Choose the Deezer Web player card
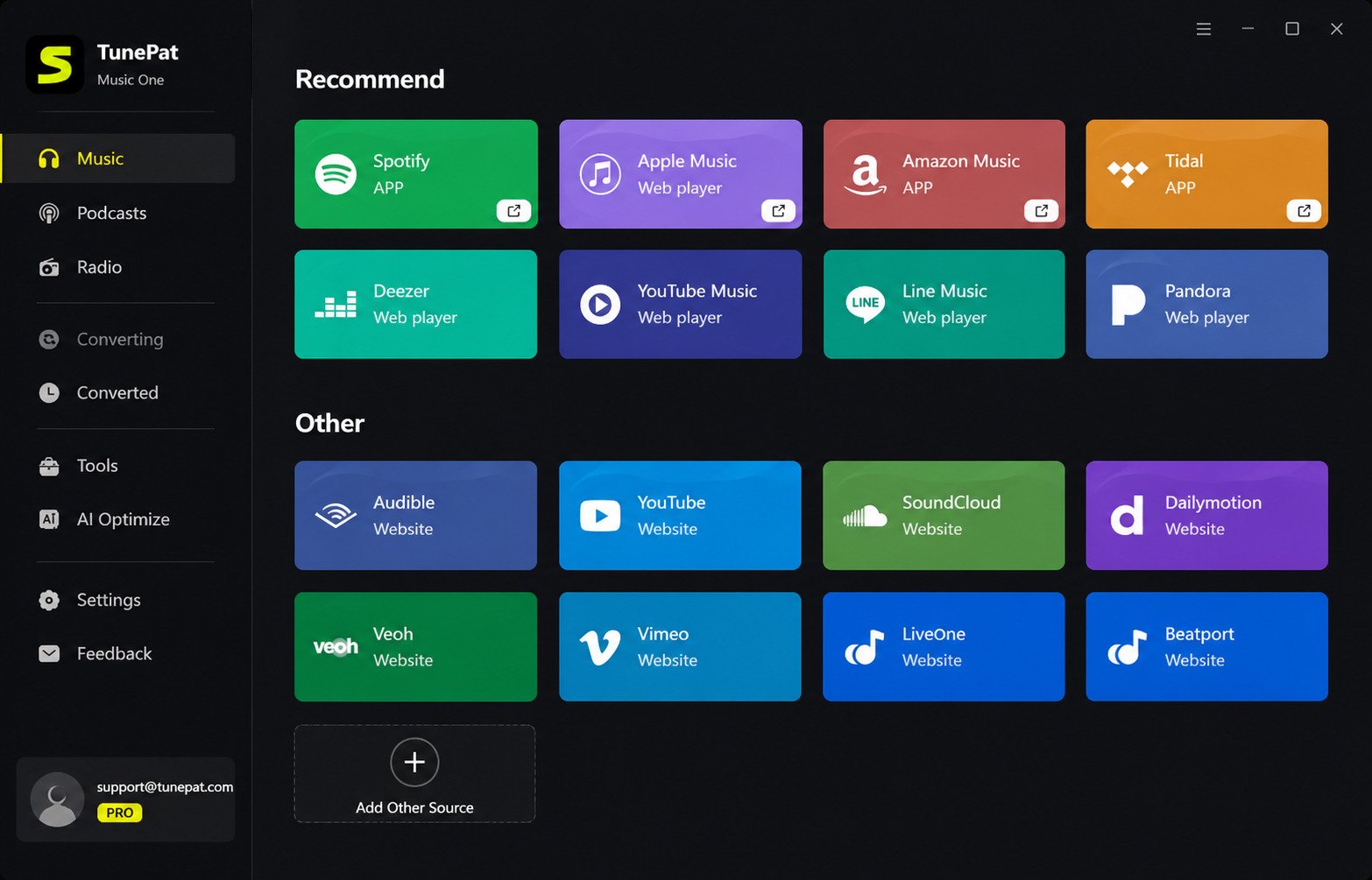This screenshot has width=1372, height=880. click(416, 305)
